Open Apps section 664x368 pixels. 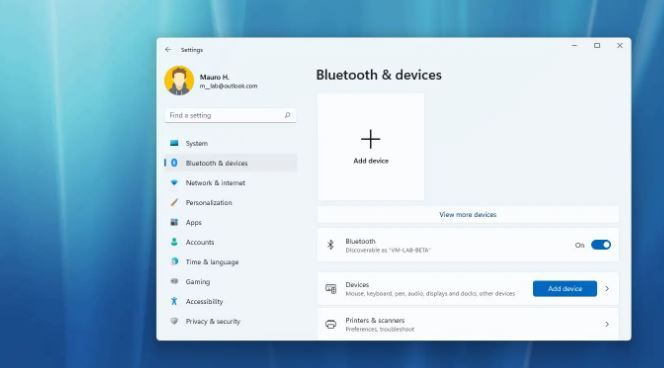(231, 222)
